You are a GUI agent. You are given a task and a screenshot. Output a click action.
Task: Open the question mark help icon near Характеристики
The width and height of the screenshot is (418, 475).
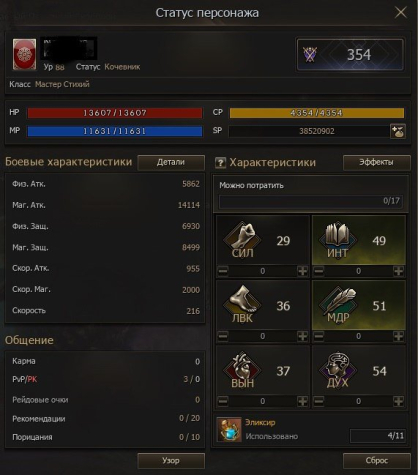pyautogui.click(x=220, y=163)
